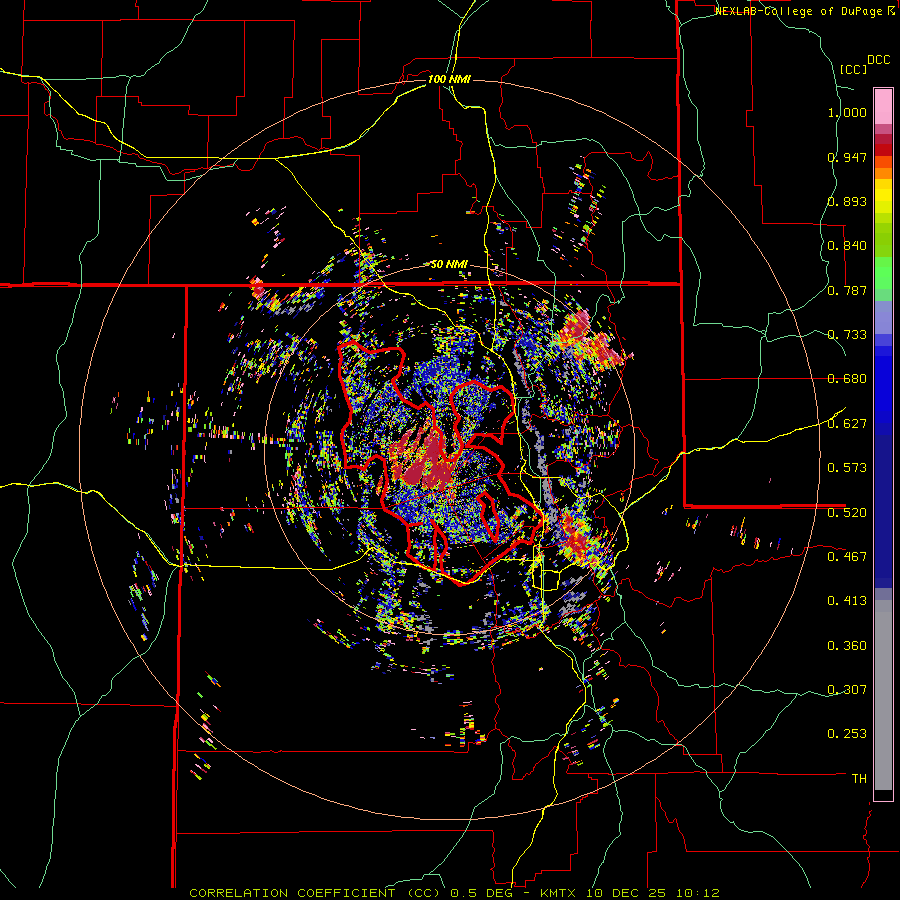This screenshot has width=900, height=900.
Task: Click the 0.573 legend value
Action: pyautogui.click(x=847, y=468)
